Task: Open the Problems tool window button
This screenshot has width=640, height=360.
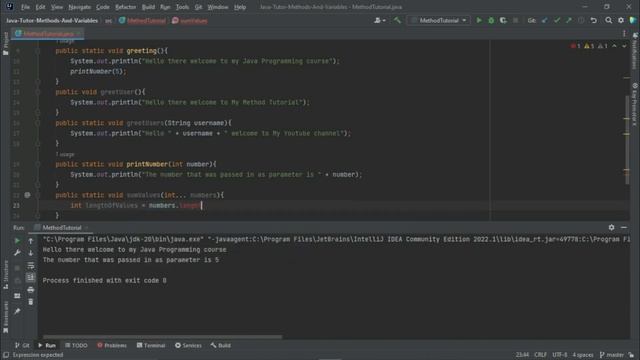Action: point(112,345)
